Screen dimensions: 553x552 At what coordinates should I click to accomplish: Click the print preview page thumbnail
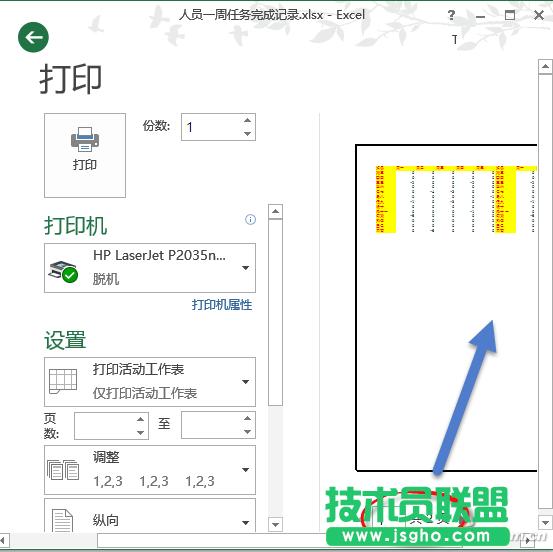pyautogui.click(x=446, y=308)
